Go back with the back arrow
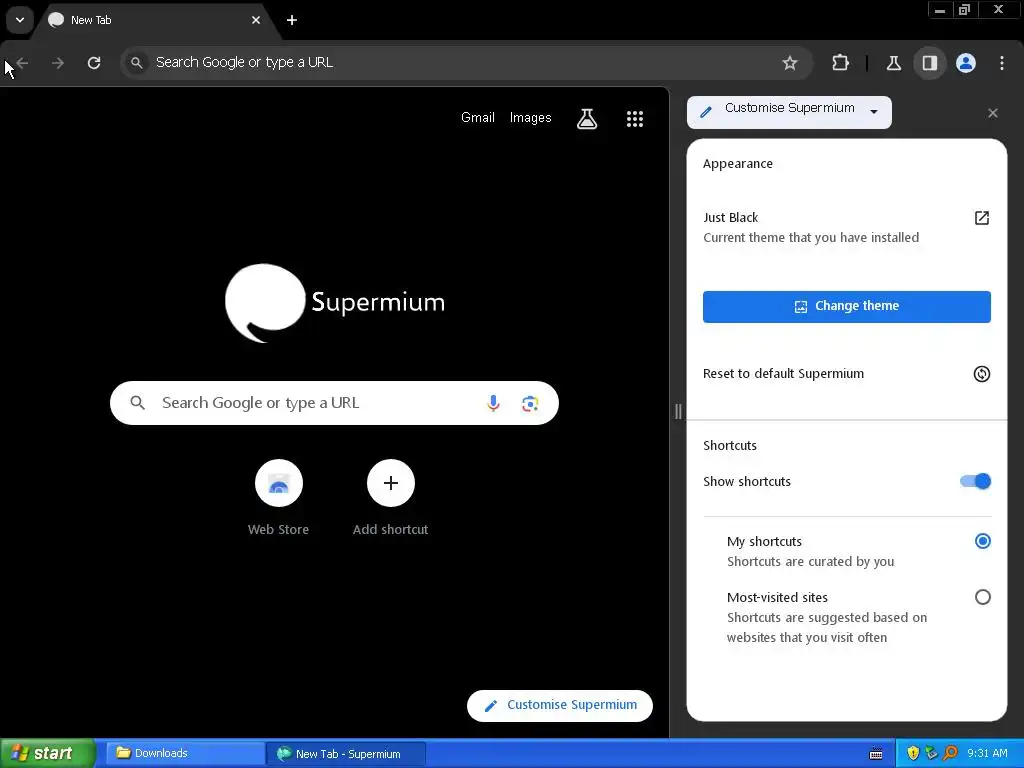1024x768 pixels. click(x=22, y=63)
